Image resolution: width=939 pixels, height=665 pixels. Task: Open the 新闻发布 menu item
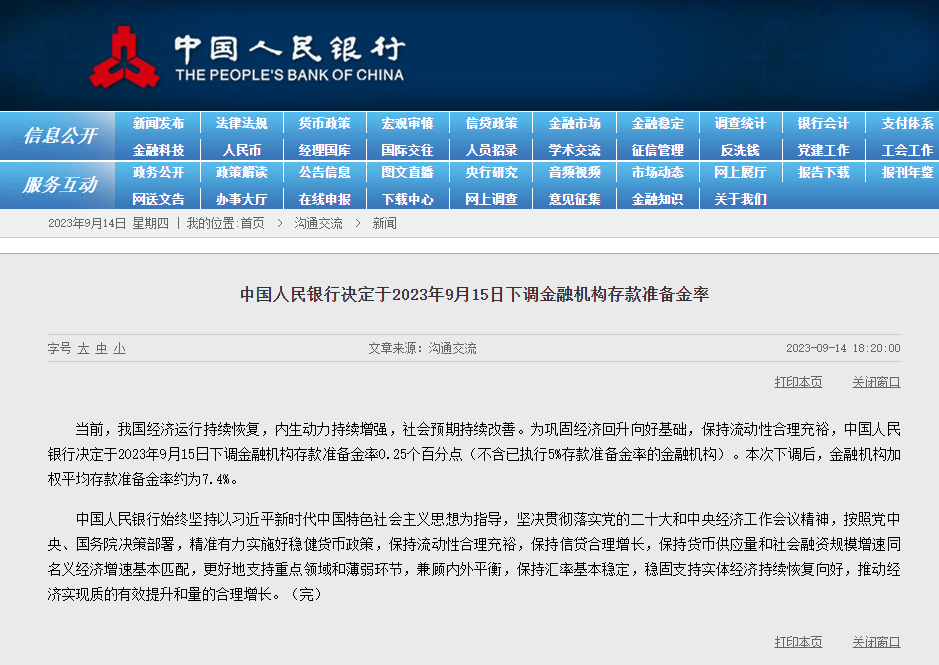click(x=158, y=123)
